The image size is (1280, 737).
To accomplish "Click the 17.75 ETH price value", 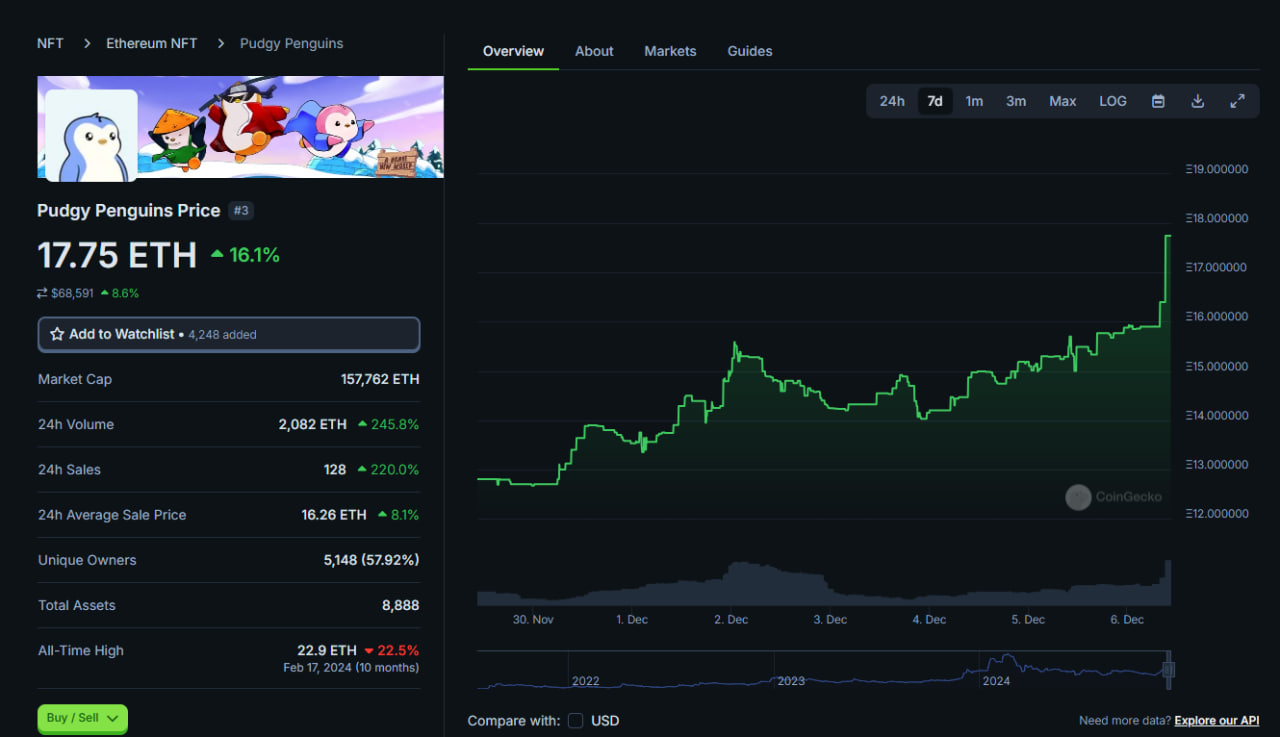I will (x=117, y=255).
